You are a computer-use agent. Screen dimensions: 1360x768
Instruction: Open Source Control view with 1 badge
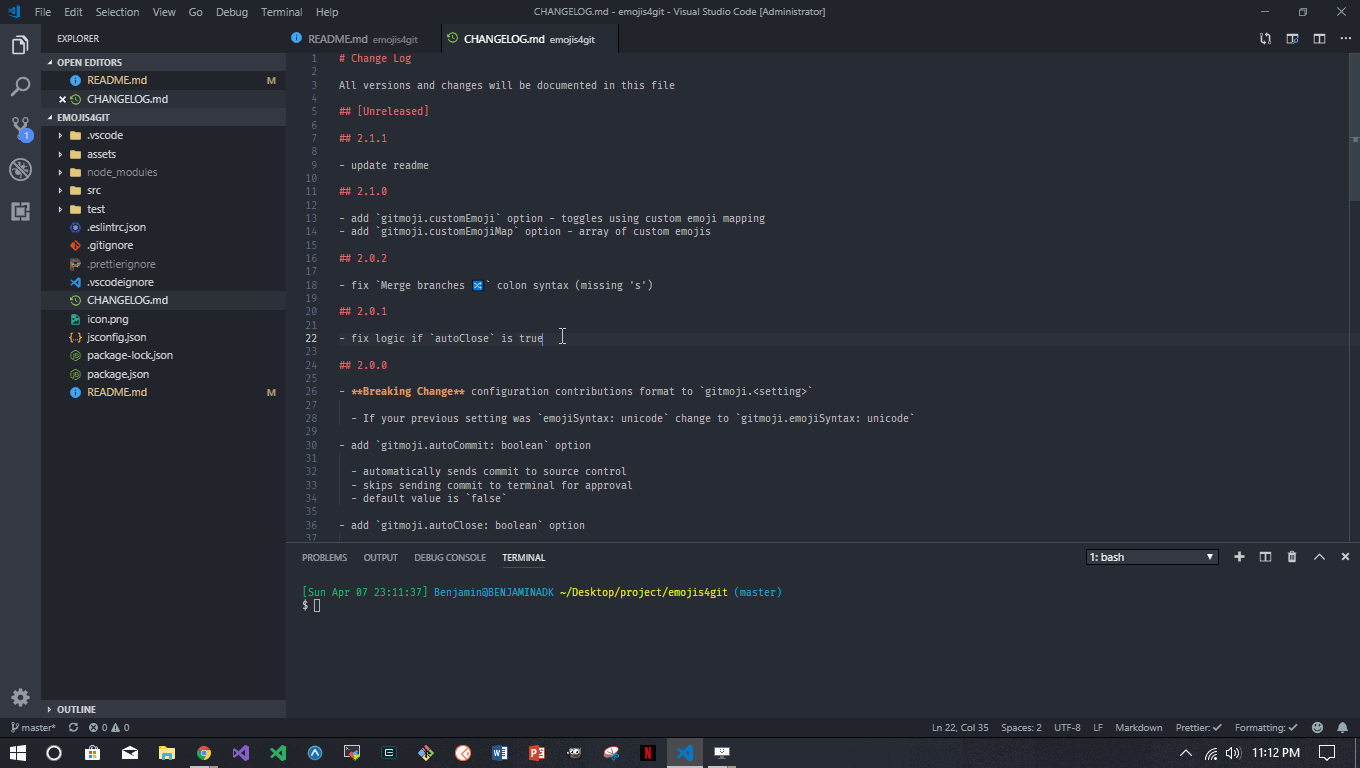[x=20, y=128]
